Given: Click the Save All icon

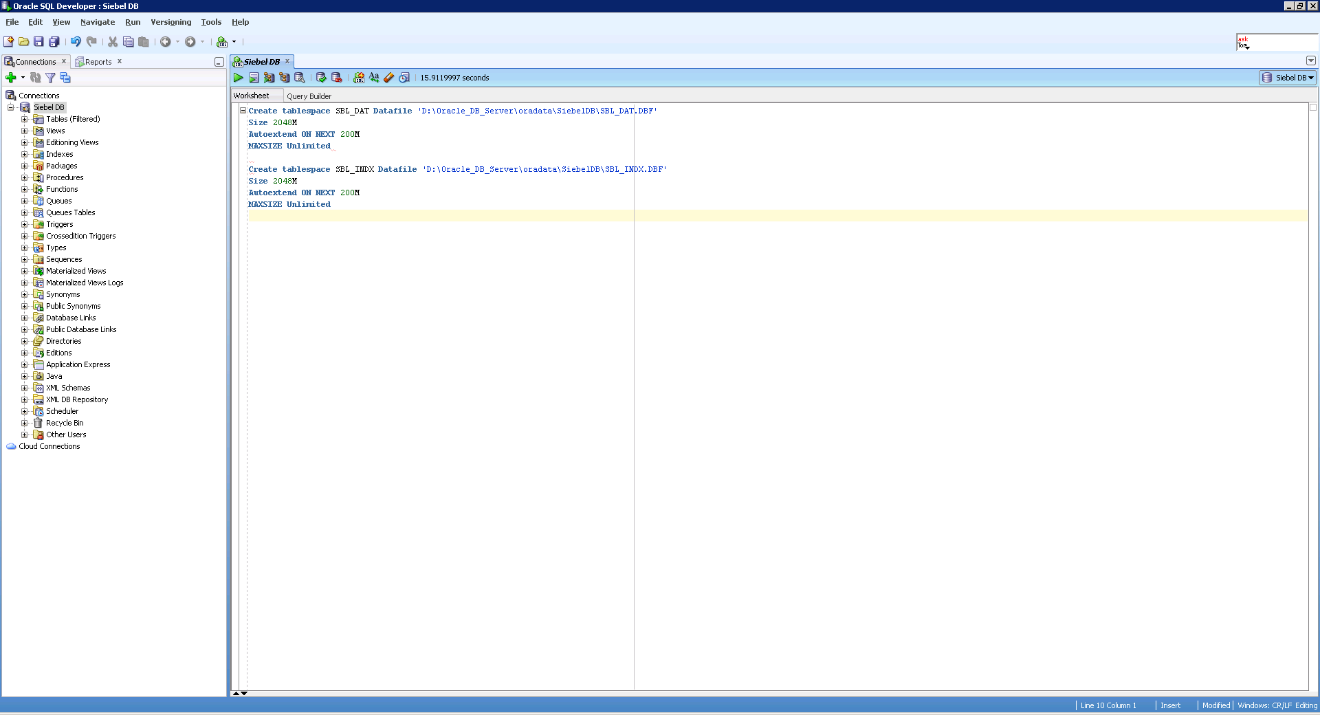Looking at the screenshot, I should tap(54, 42).
